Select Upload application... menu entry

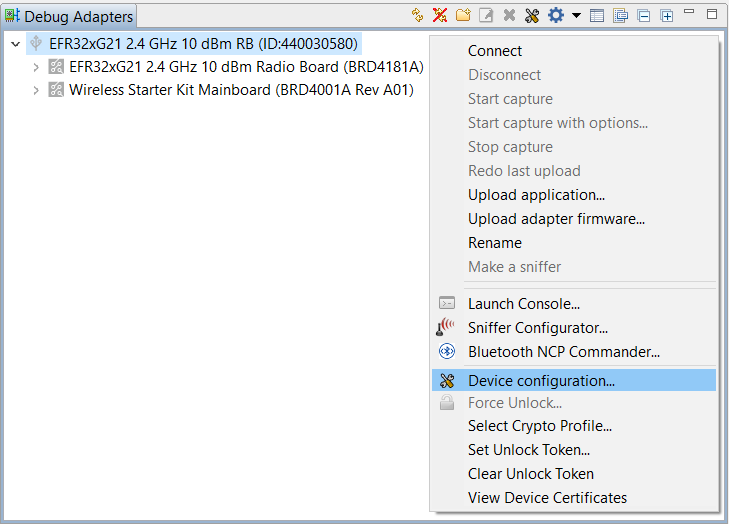(x=536, y=195)
